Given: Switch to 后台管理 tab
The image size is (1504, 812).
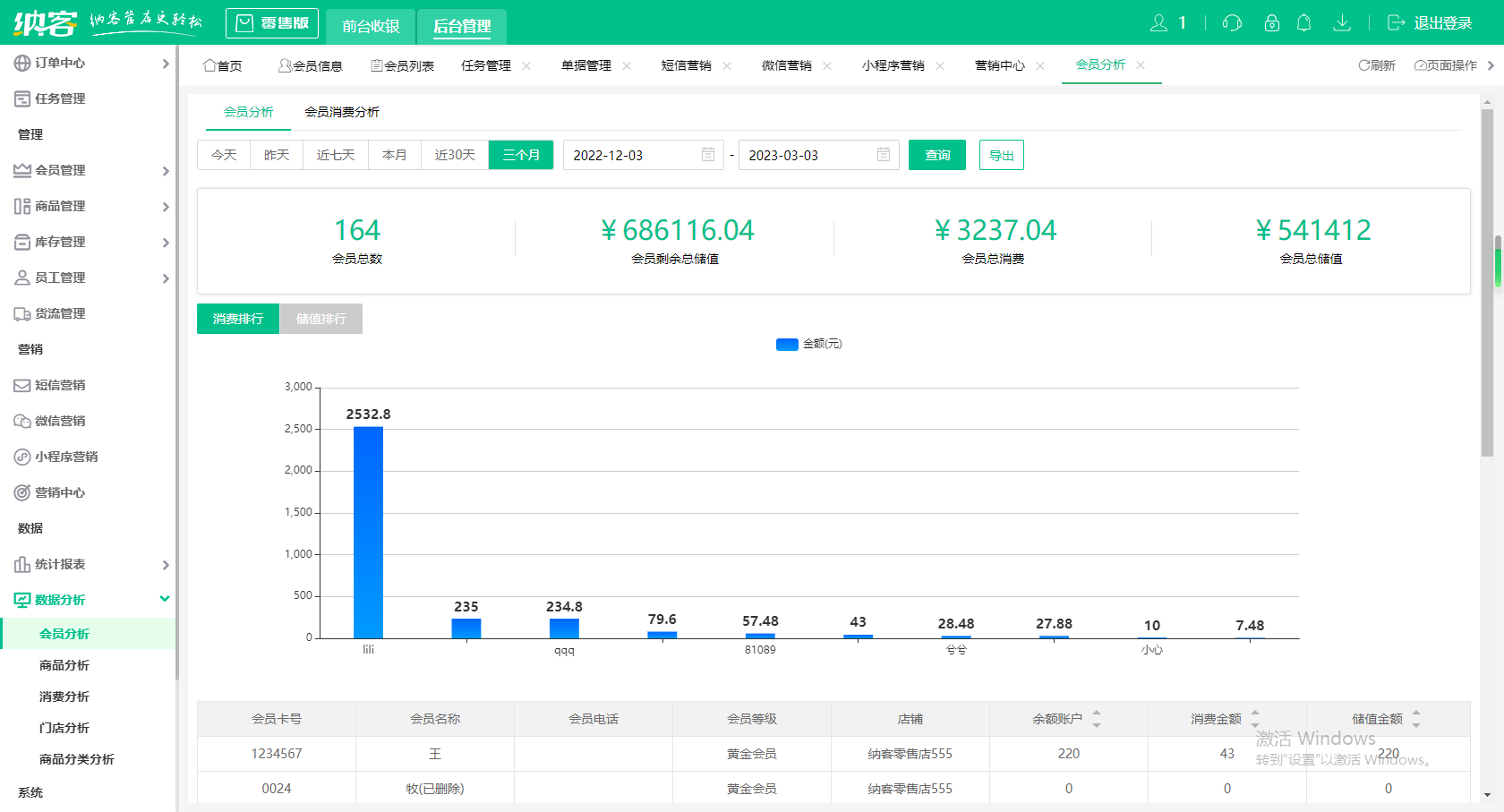Looking at the screenshot, I should [462, 26].
